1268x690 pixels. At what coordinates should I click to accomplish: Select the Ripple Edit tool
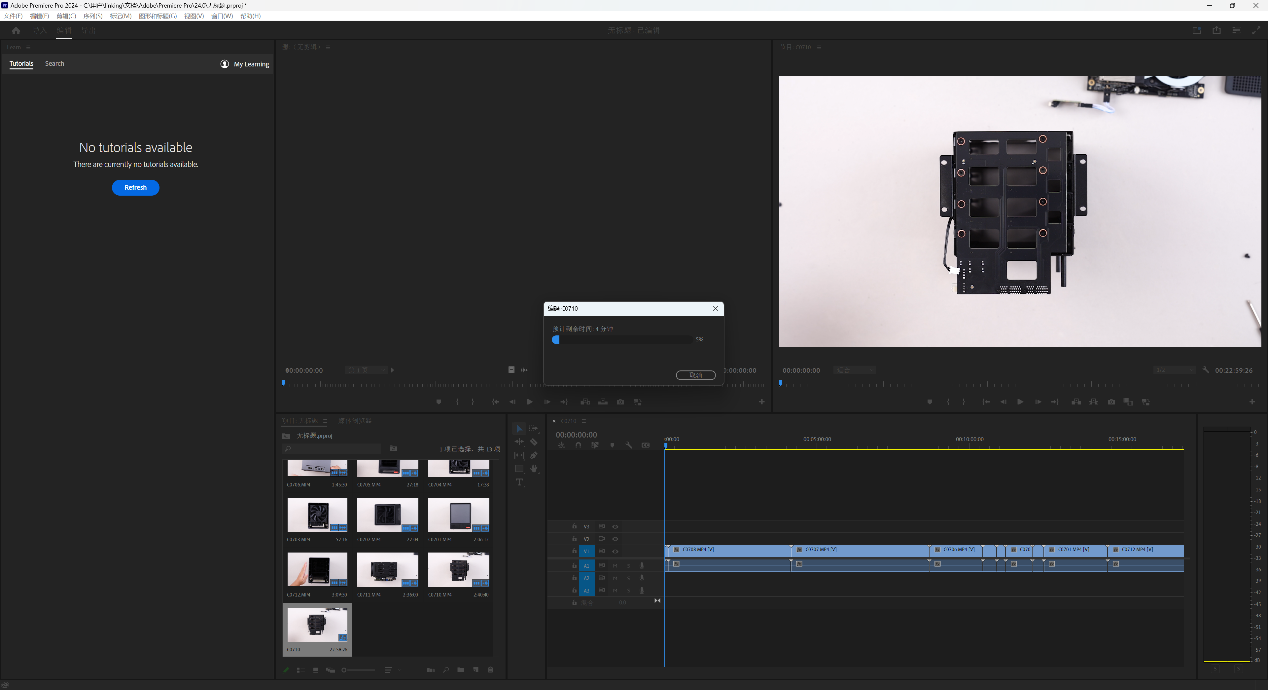519,442
